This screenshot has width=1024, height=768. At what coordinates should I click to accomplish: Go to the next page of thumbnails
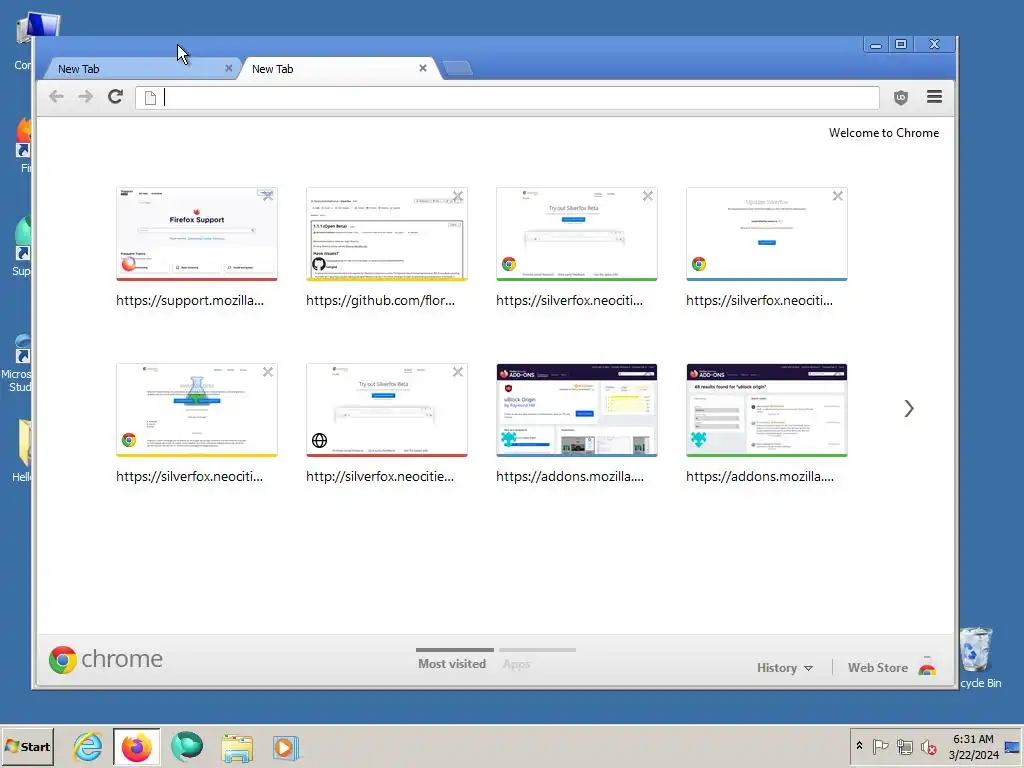pyautogui.click(x=908, y=409)
